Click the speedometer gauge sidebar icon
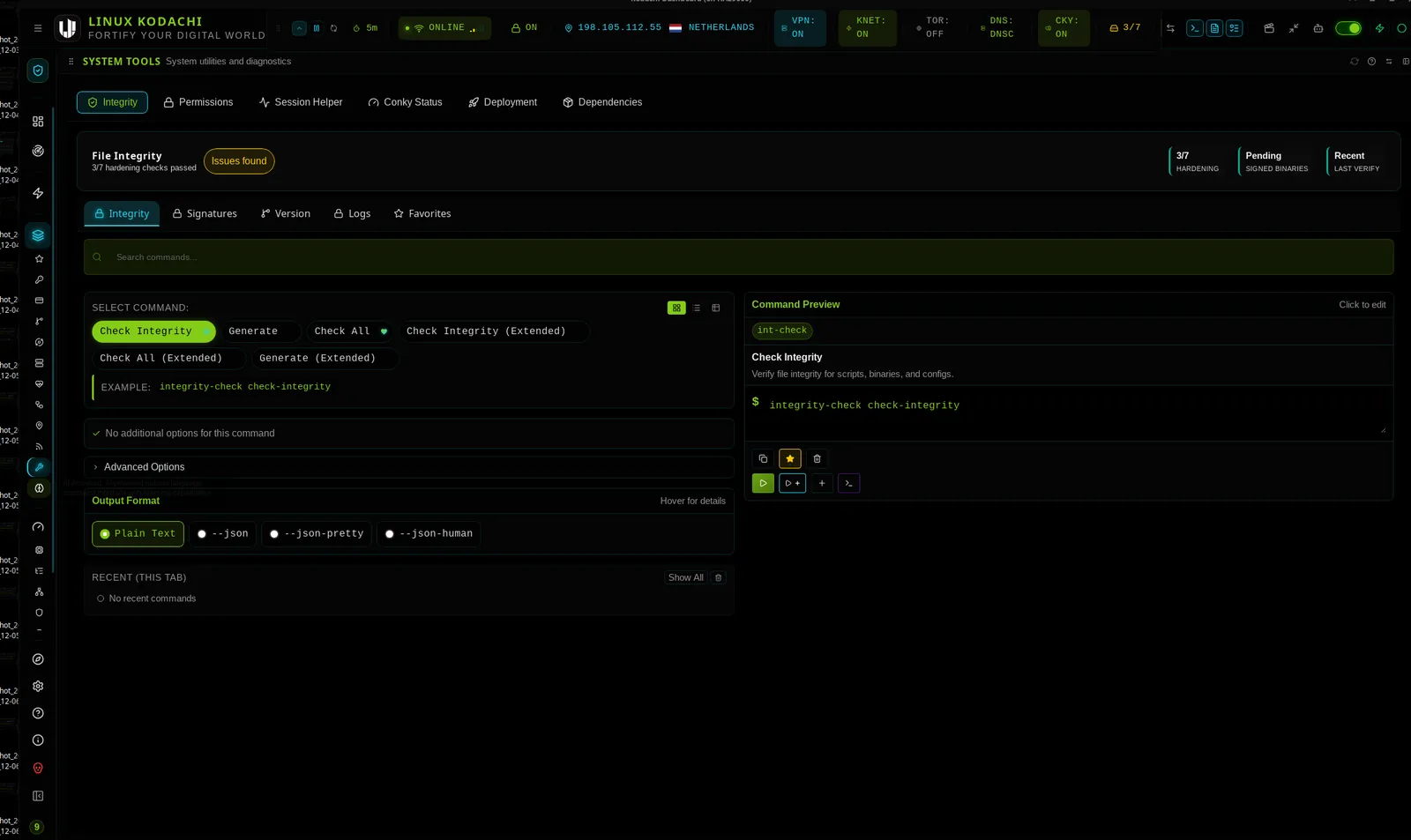The image size is (1411, 840). [x=38, y=527]
